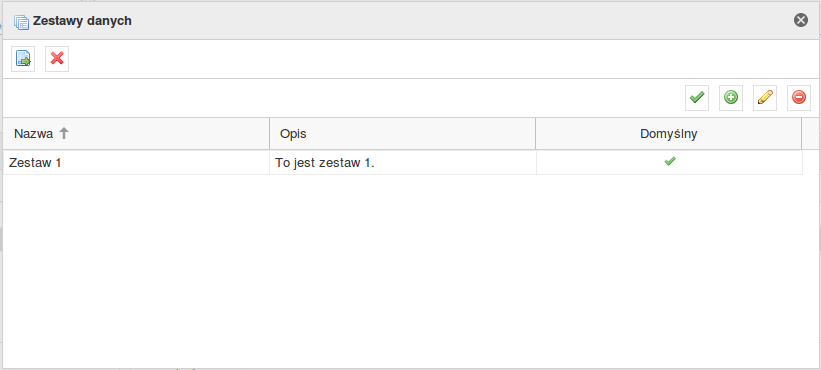The image size is (821, 370).
Task: Click the Zestawy danych title icon
Action: pos(21,22)
